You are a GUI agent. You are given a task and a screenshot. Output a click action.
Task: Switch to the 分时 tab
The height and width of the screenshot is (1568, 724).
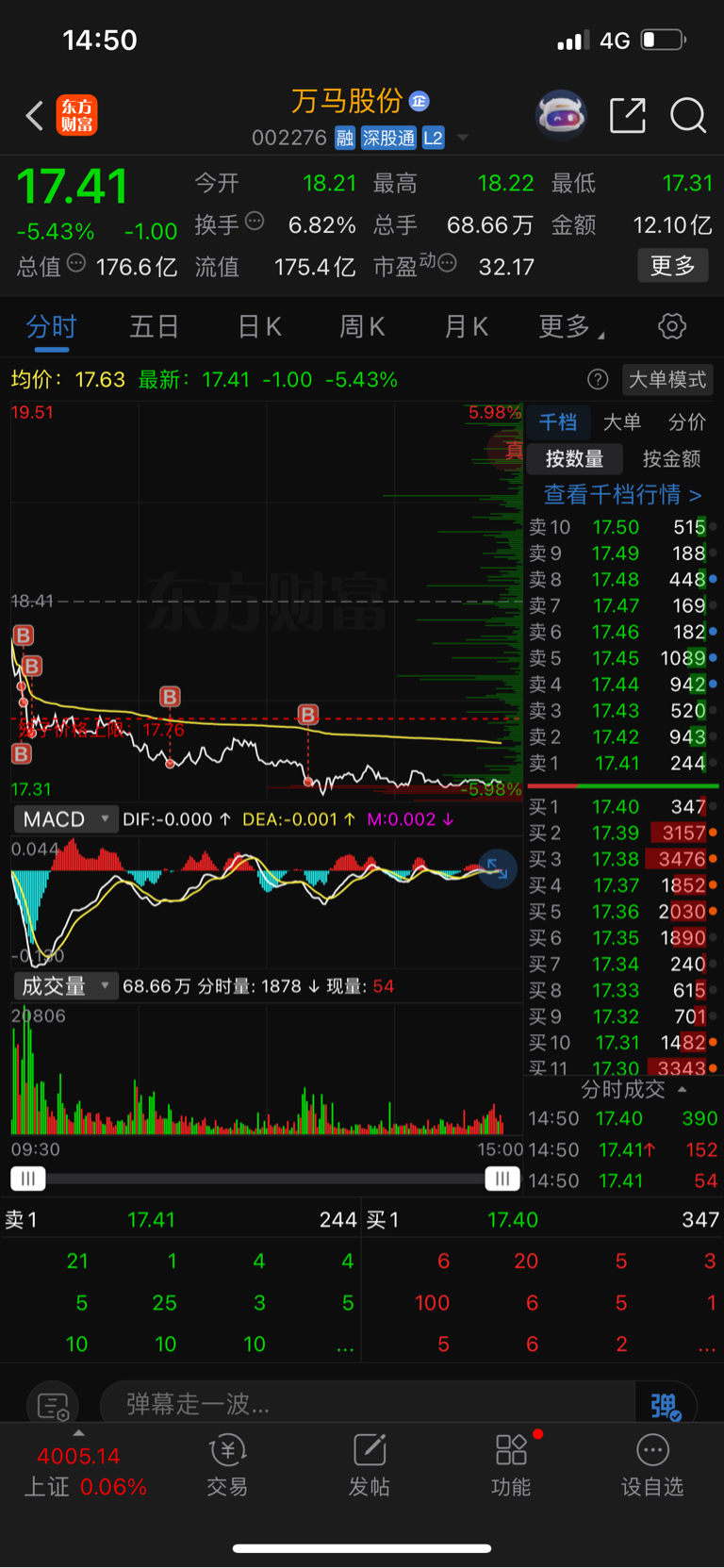click(52, 327)
